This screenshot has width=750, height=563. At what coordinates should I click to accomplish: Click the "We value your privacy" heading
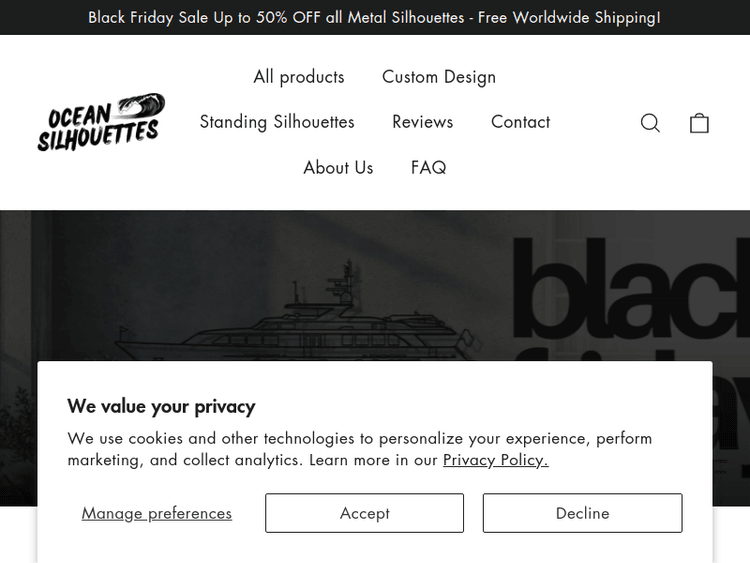pyautogui.click(x=161, y=406)
